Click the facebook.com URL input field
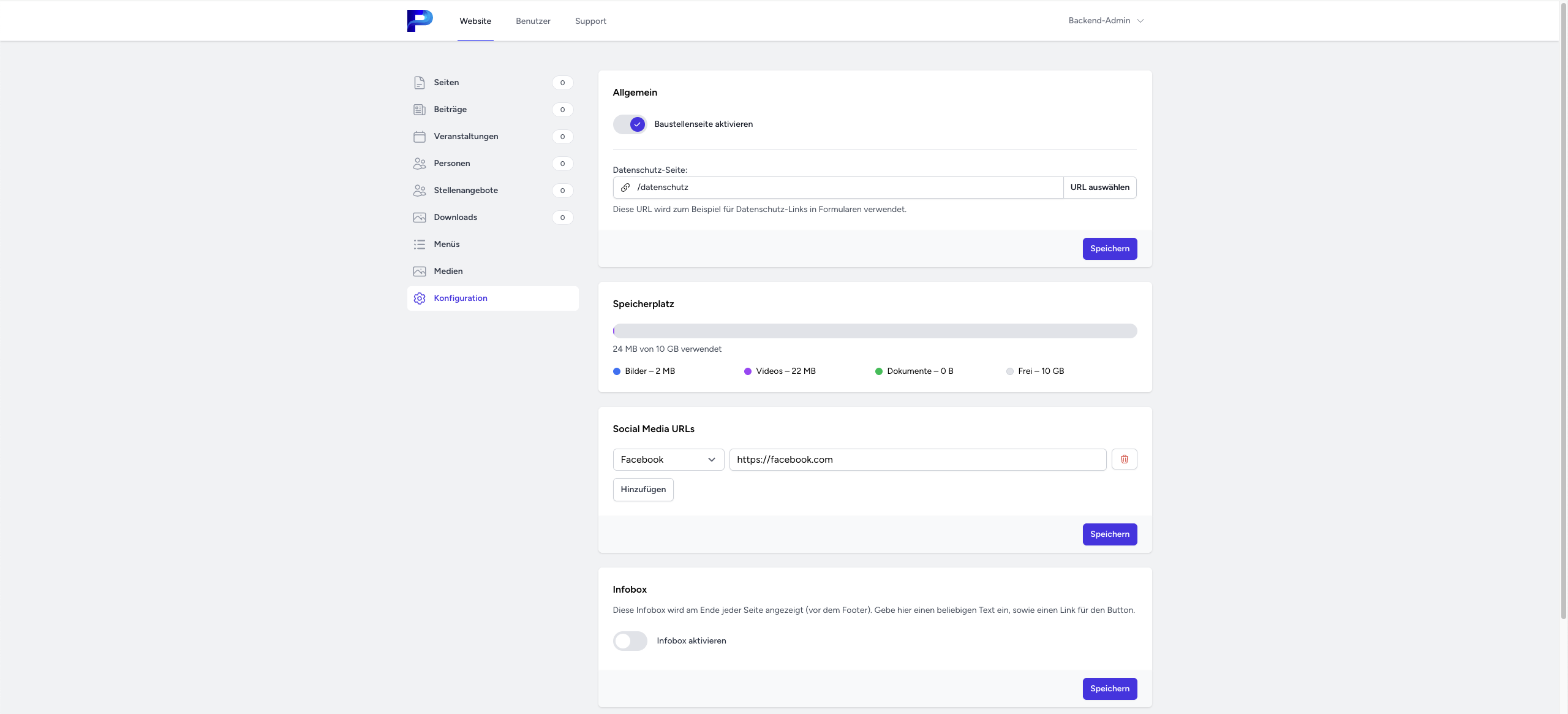The height and width of the screenshot is (714, 1568). pyautogui.click(x=917, y=460)
